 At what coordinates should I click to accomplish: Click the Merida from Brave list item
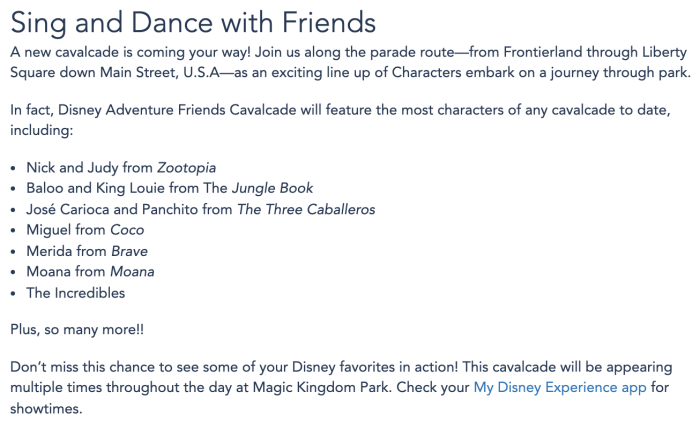(87, 251)
